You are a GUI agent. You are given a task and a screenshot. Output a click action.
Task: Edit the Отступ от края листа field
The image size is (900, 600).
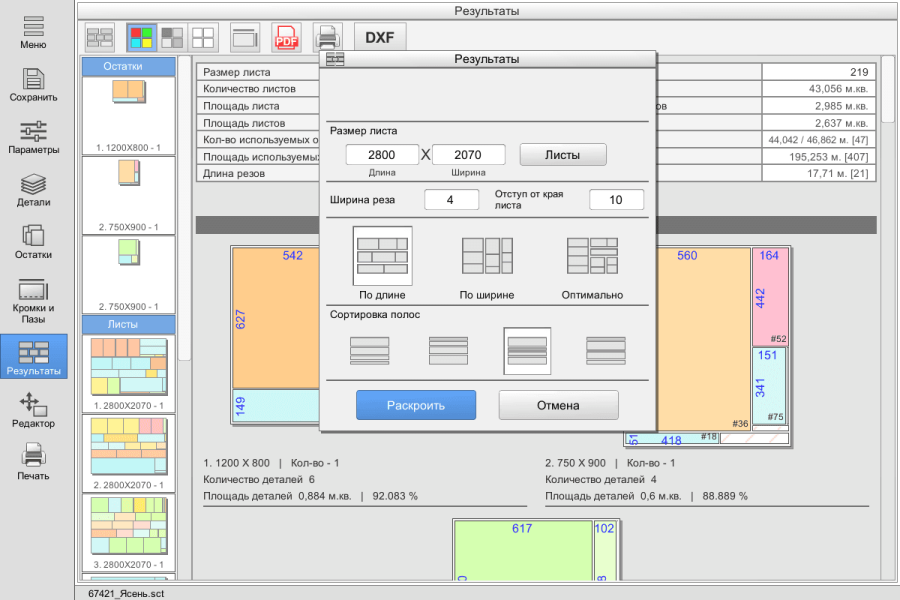[x=616, y=200]
